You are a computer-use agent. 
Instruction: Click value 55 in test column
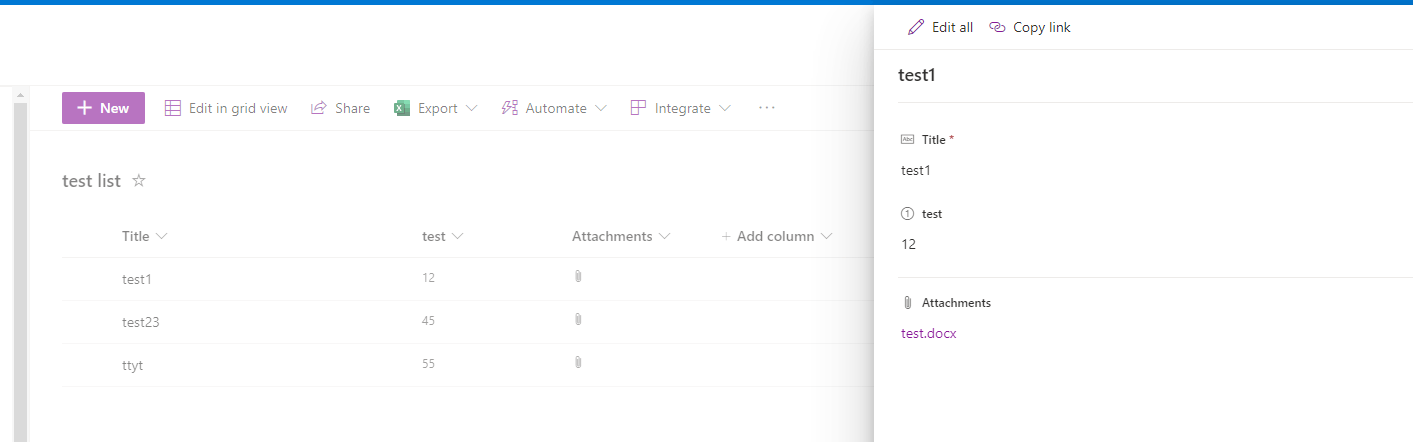429,364
